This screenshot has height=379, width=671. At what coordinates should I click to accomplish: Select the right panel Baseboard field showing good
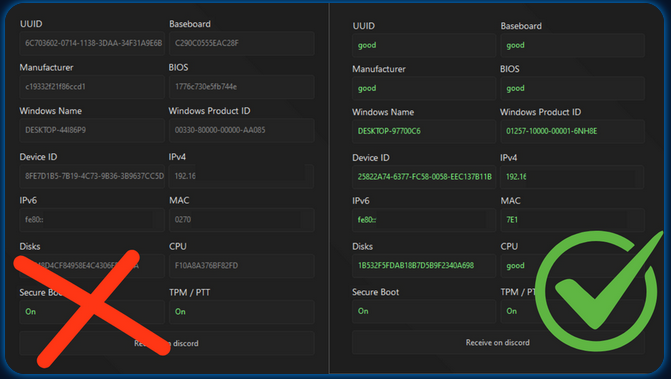(573, 45)
